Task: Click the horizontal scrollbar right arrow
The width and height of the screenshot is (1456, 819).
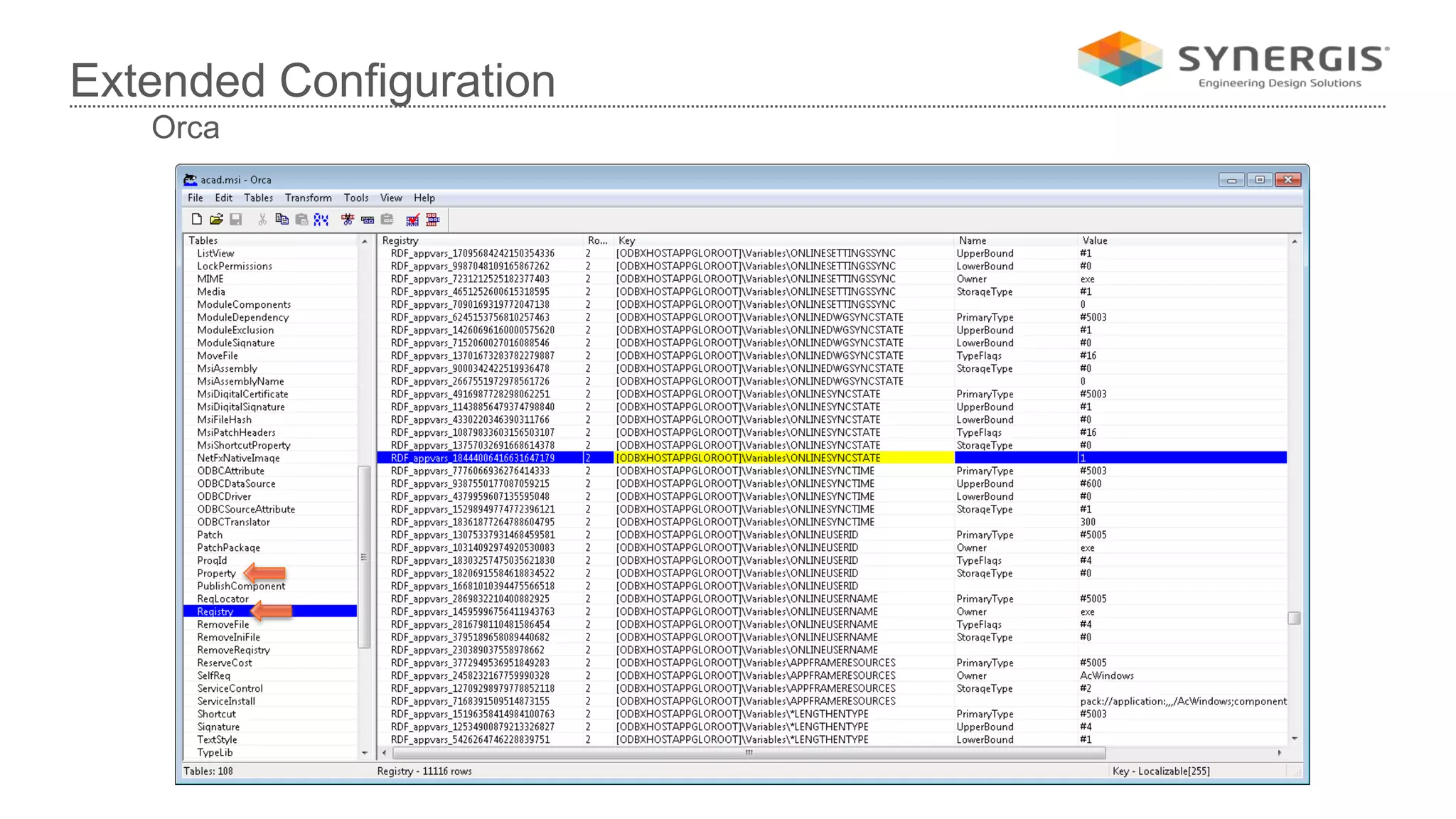Action: pos(1280,753)
